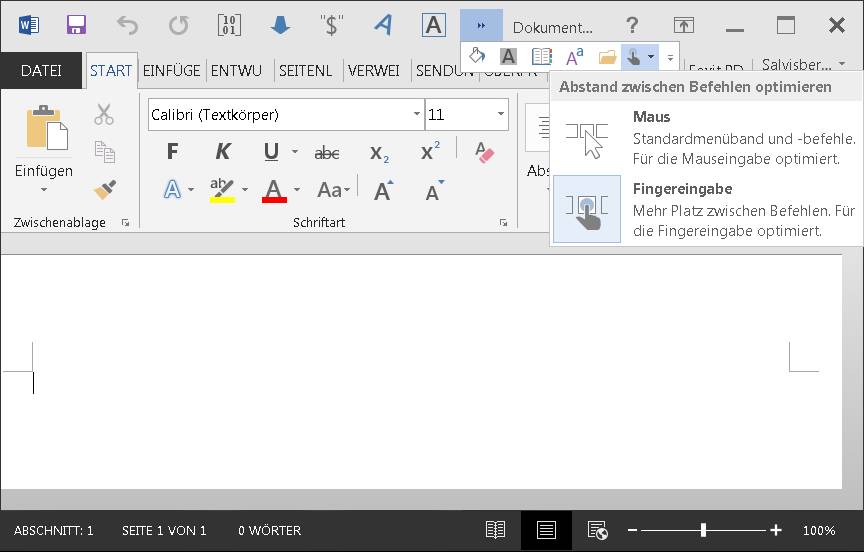The width and height of the screenshot is (865, 552).
Task: Switch to read mode view in status bar
Action: [x=495, y=530]
